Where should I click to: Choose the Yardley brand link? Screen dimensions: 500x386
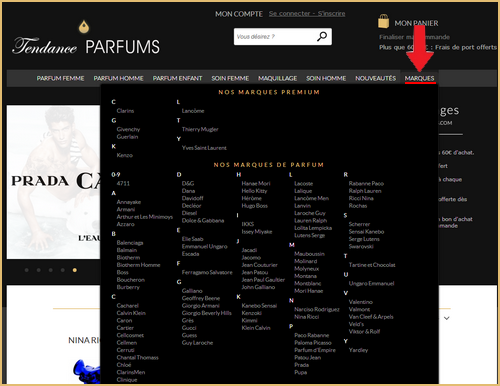pyautogui.click(x=358, y=350)
